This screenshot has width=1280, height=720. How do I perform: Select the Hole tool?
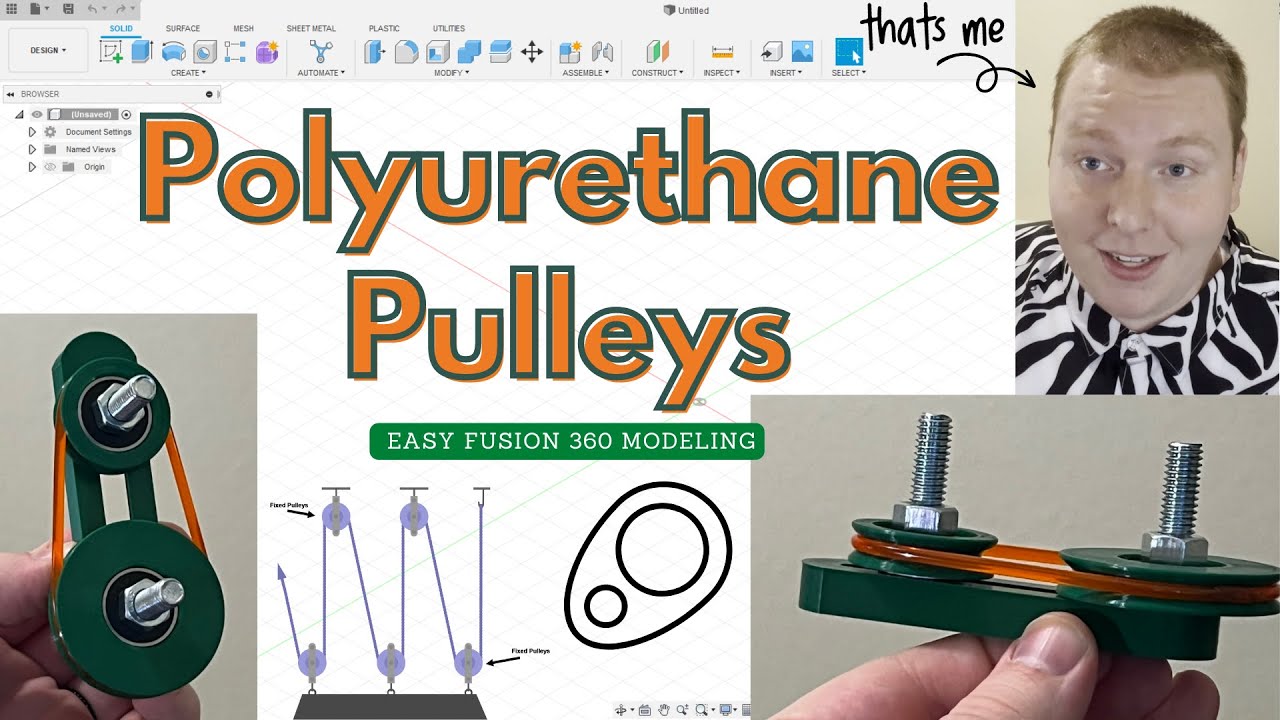[204, 52]
